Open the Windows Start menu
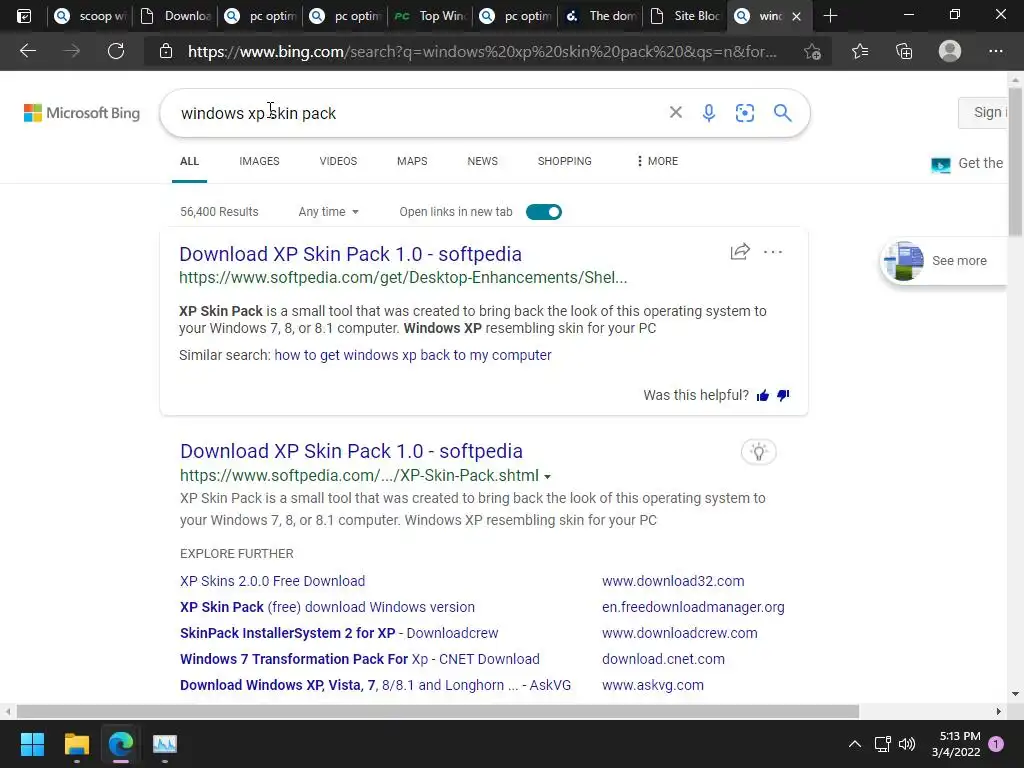The image size is (1024, 768). [32, 744]
